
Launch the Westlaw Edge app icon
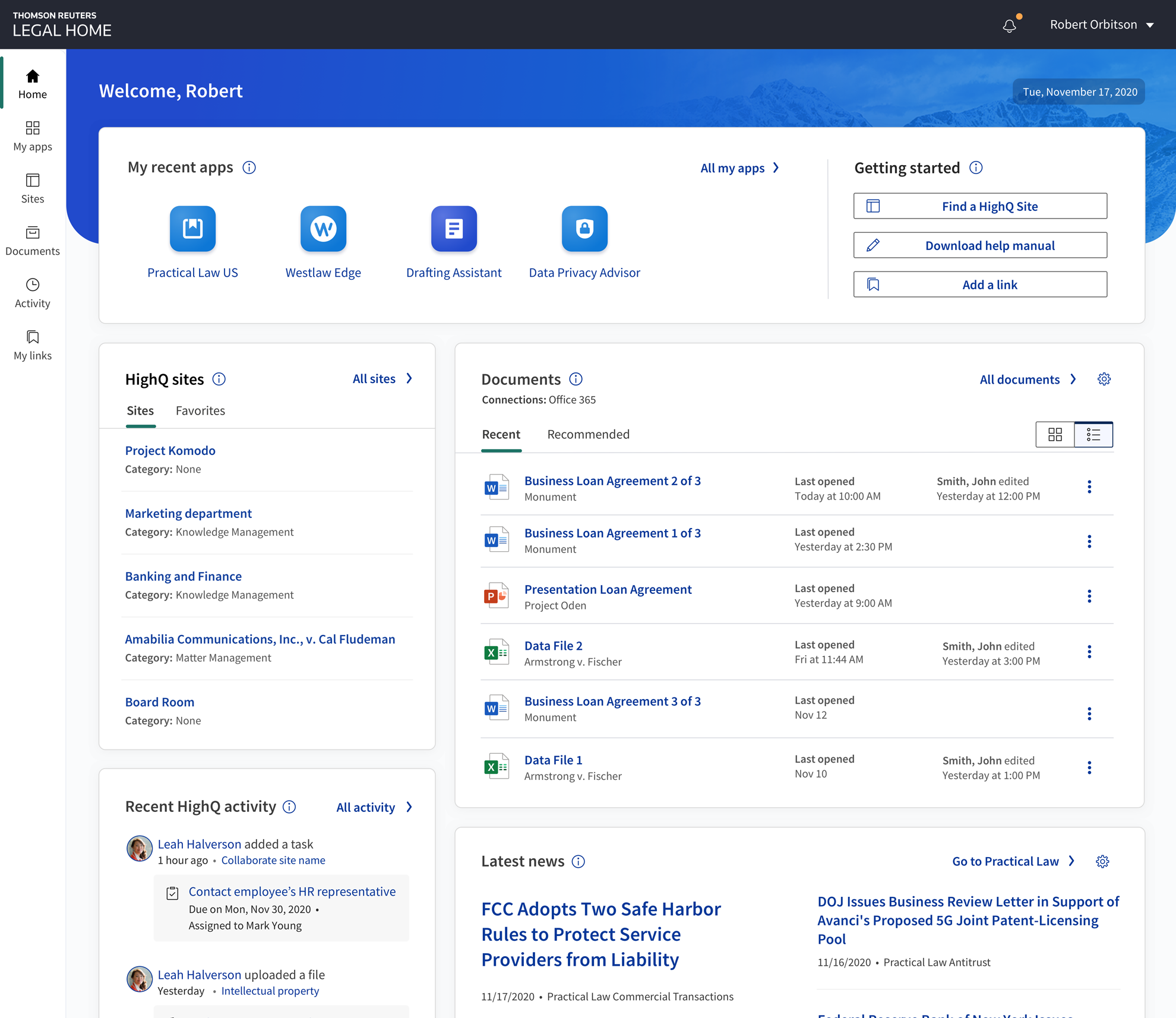[x=323, y=229]
